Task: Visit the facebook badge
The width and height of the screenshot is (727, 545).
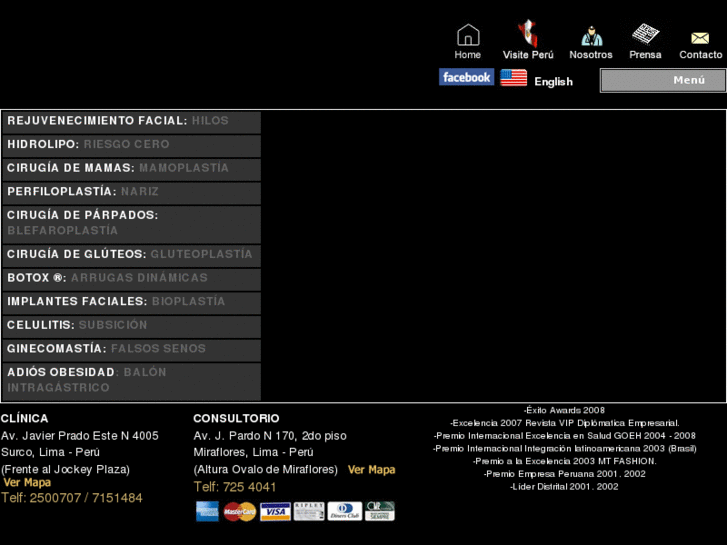Action: tap(466, 77)
